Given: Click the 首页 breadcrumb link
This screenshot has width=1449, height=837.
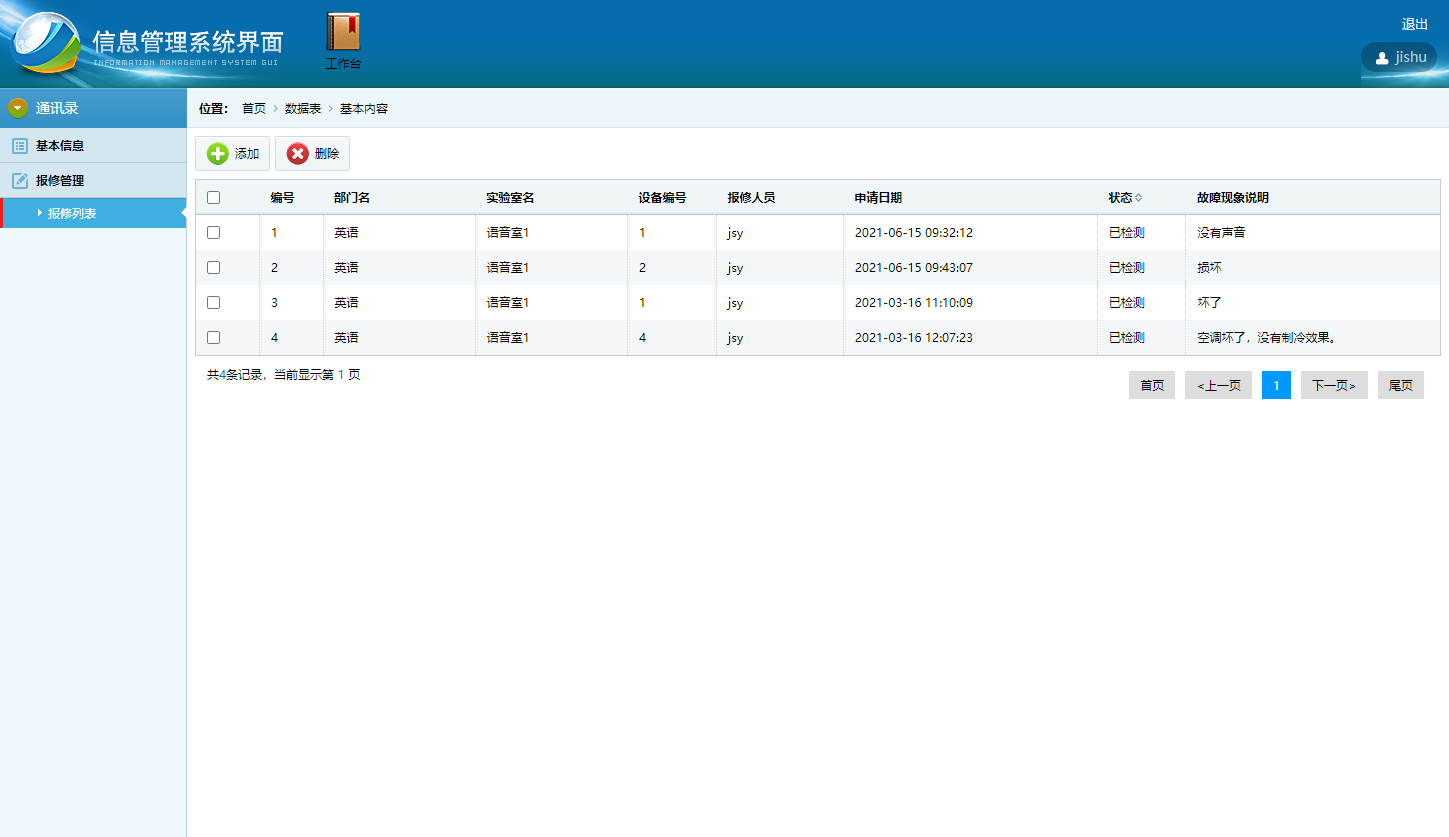Looking at the screenshot, I should tap(254, 109).
